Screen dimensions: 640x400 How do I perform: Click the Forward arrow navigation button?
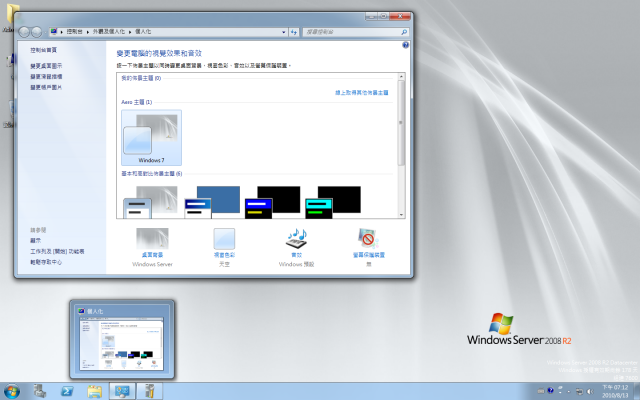[x=36, y=32]
